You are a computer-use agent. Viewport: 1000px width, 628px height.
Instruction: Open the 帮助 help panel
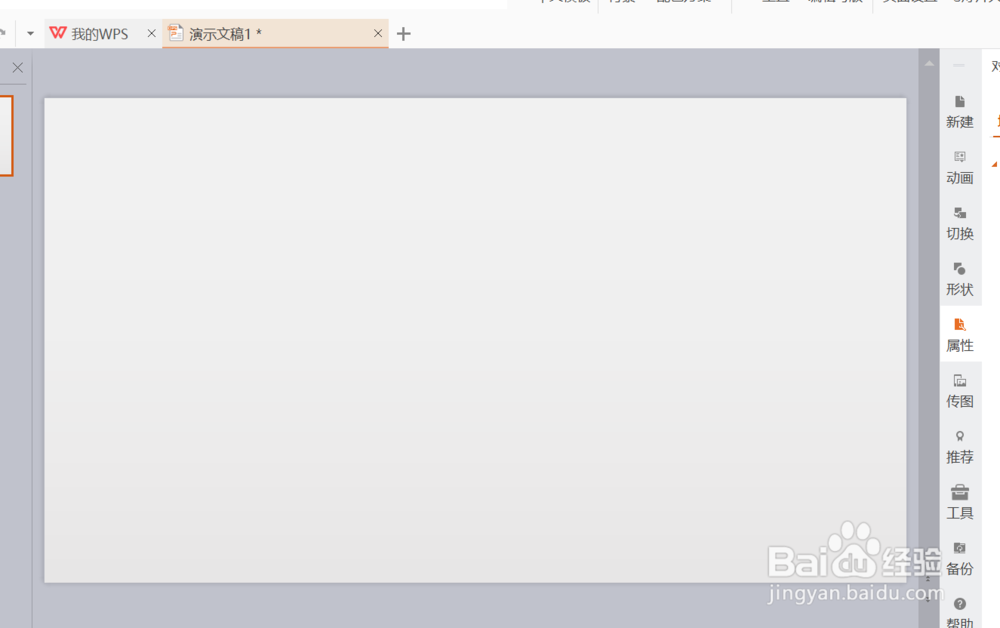coord(960,612)
